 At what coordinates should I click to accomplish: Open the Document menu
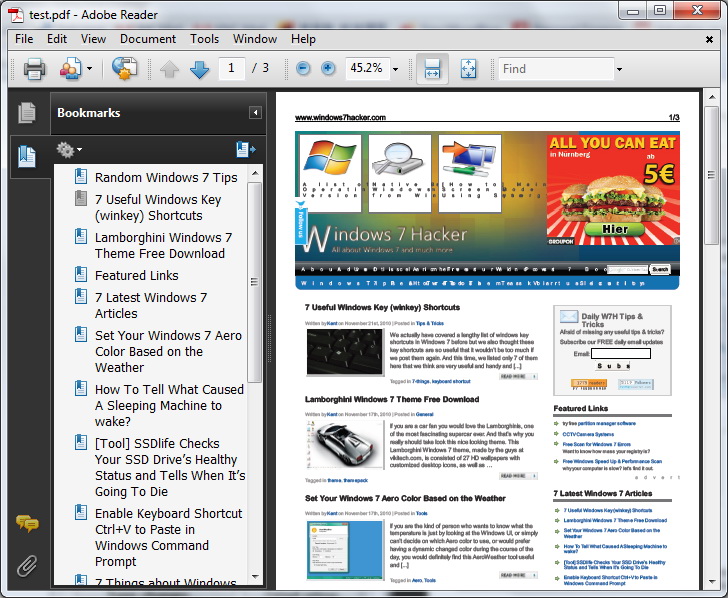[x=148, y=39]
